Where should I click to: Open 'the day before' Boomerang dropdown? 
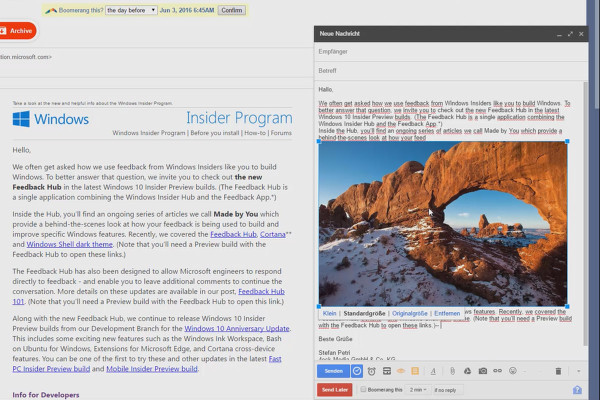point(131,10)
